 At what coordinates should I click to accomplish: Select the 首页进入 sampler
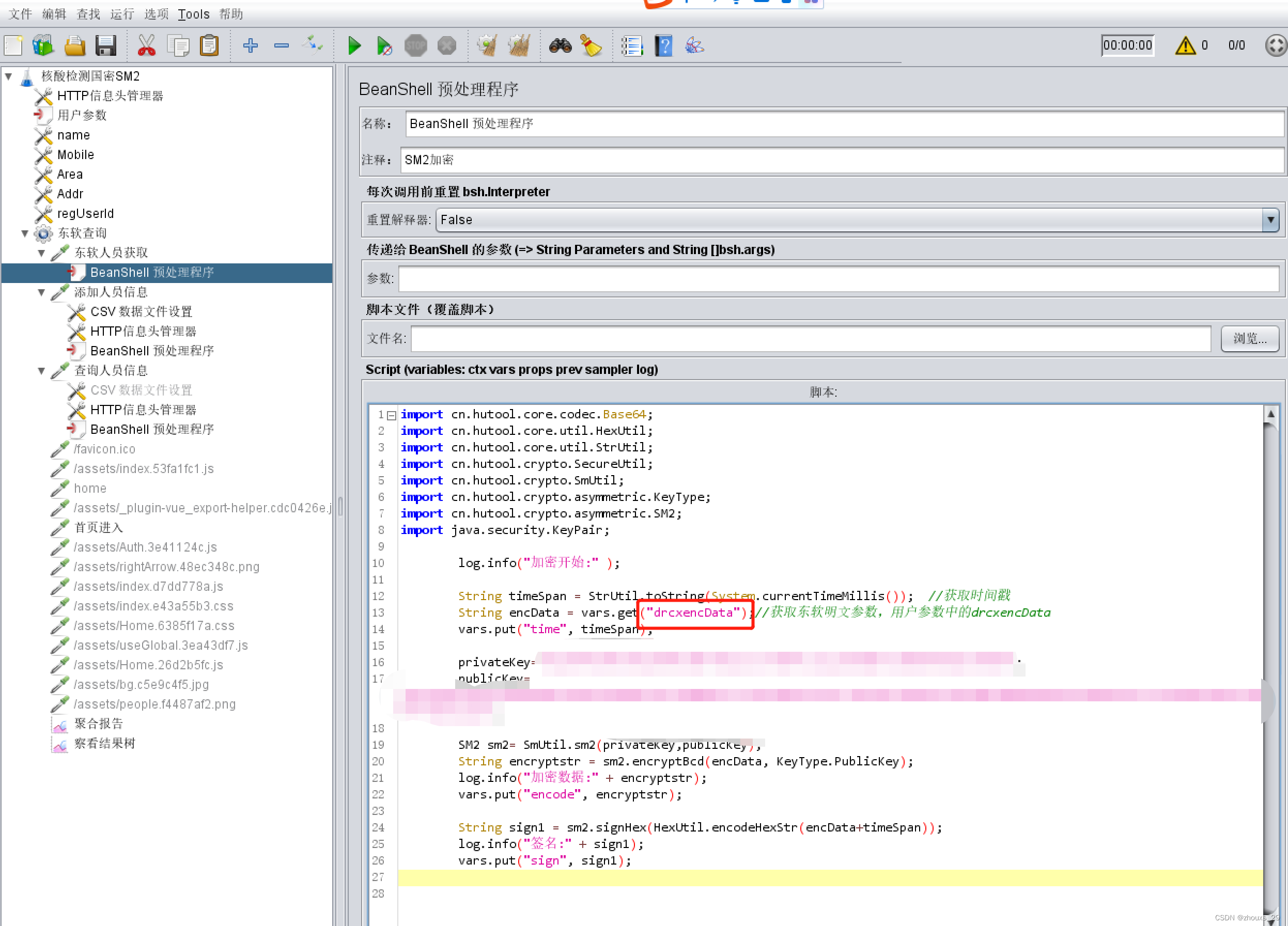pos(98,527)
